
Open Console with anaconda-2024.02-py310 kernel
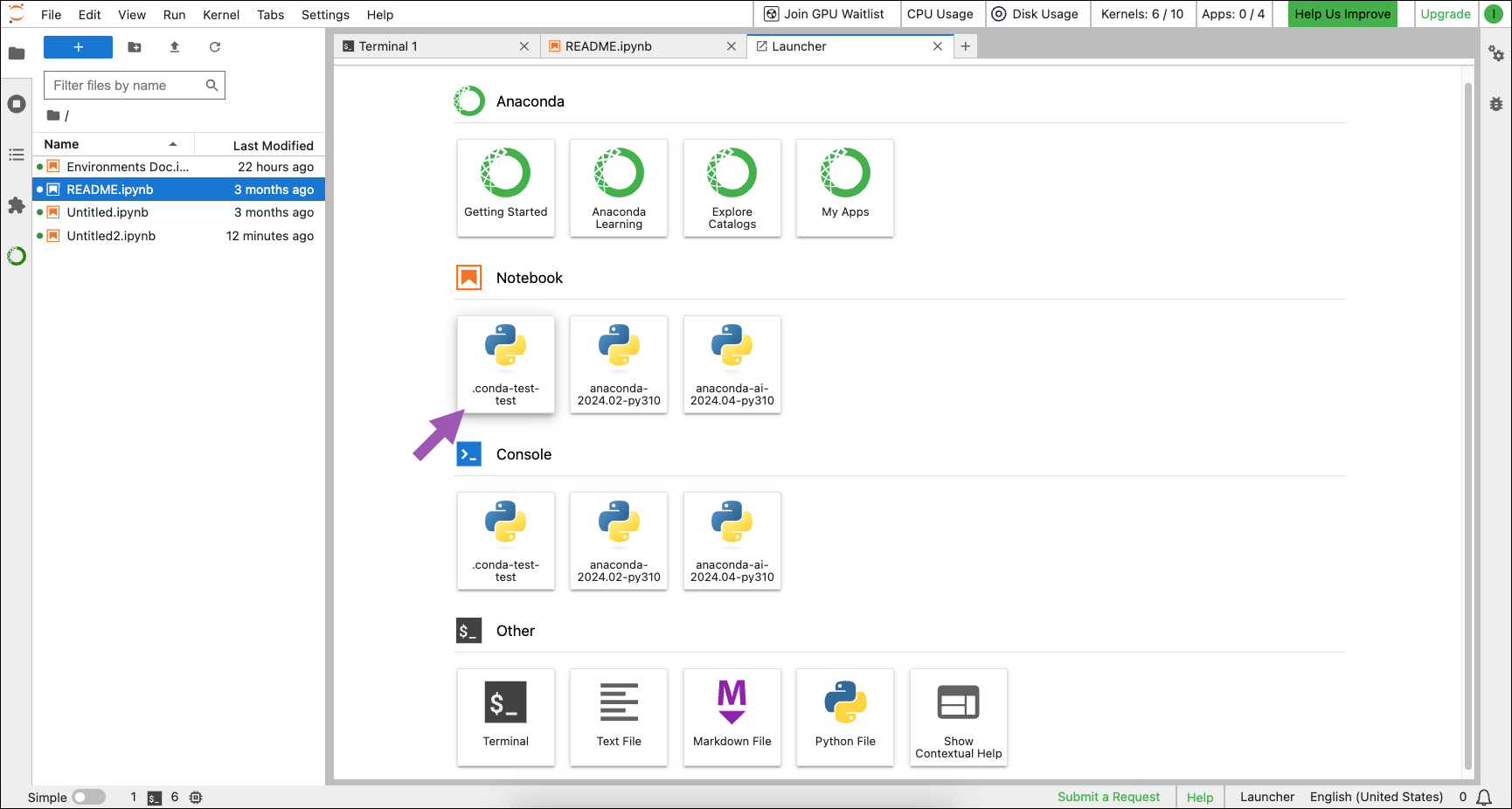pyautogui.click(x=619, y=541)
